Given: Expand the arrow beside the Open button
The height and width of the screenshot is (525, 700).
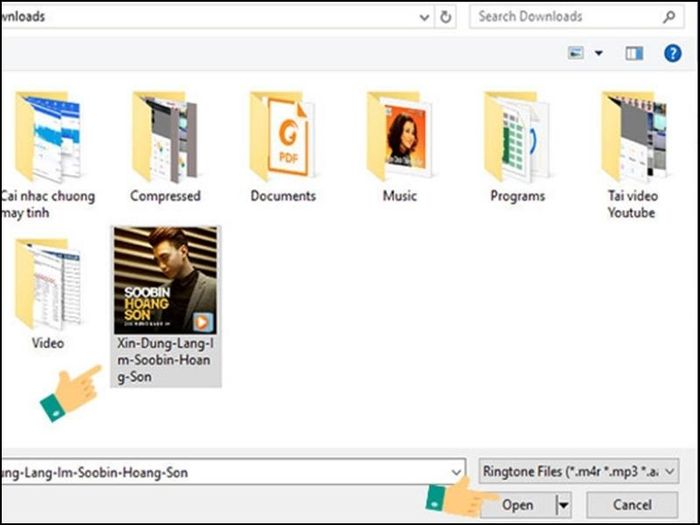Looking at the screenshot, I should pos(563,505).
